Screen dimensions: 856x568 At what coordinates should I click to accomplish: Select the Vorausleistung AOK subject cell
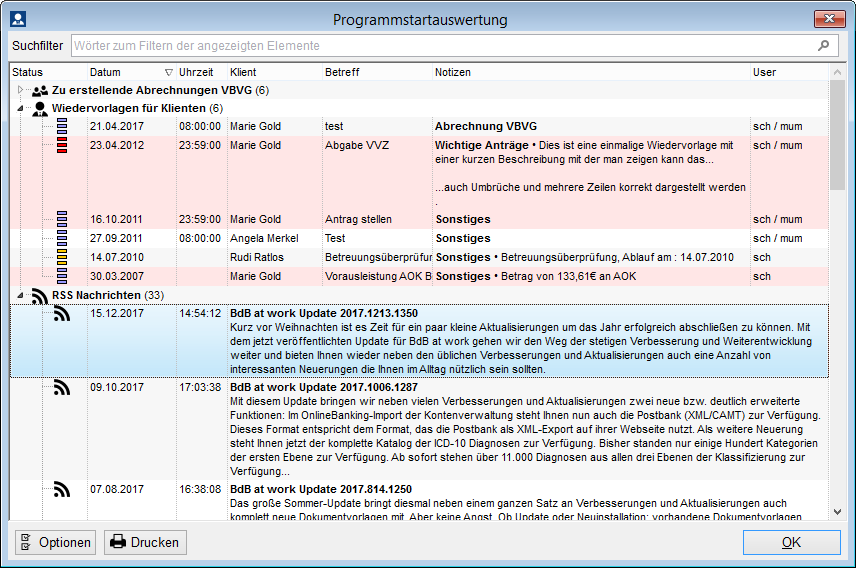[378, 276]
